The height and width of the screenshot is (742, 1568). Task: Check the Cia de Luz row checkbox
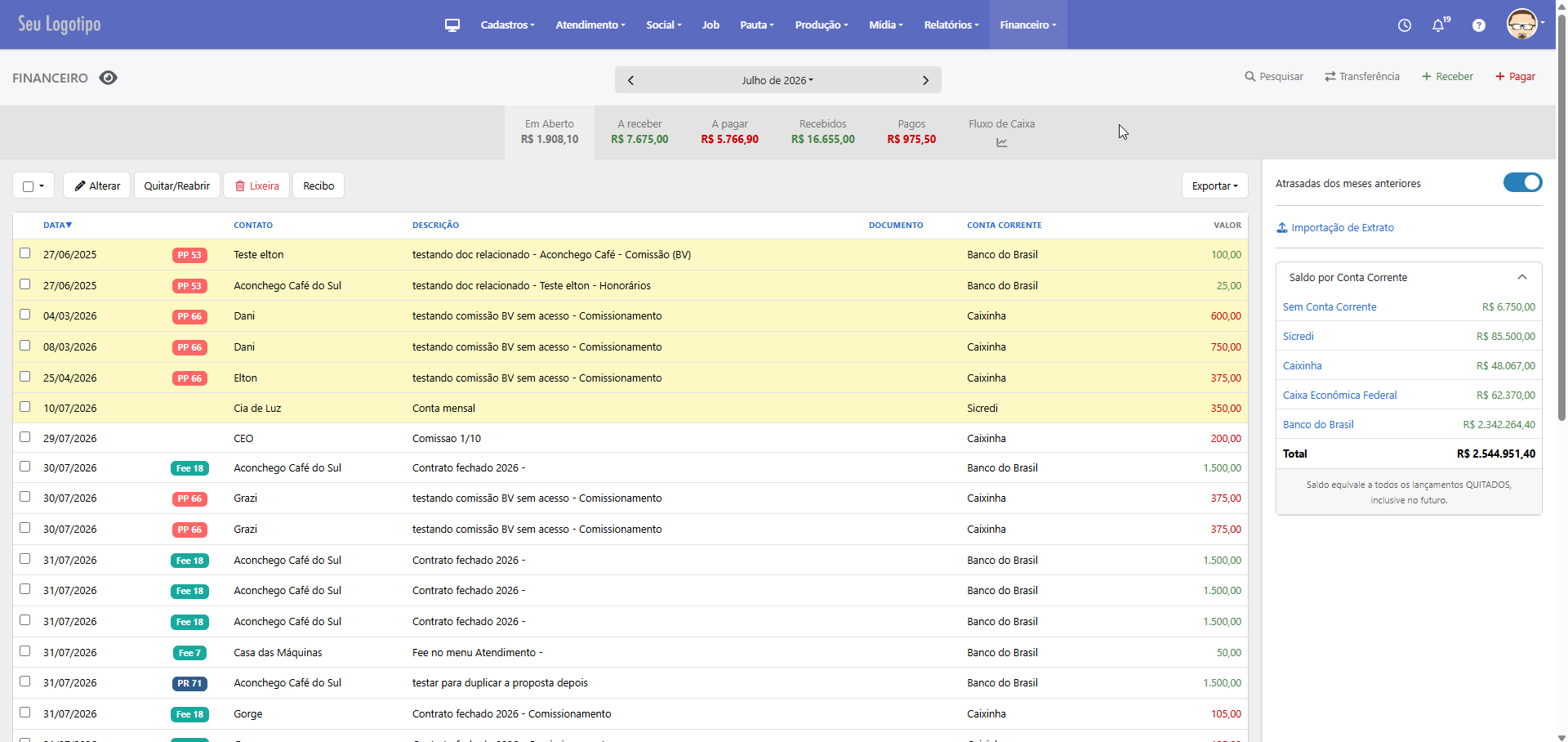pyautogui.click(x=25, y=407)
